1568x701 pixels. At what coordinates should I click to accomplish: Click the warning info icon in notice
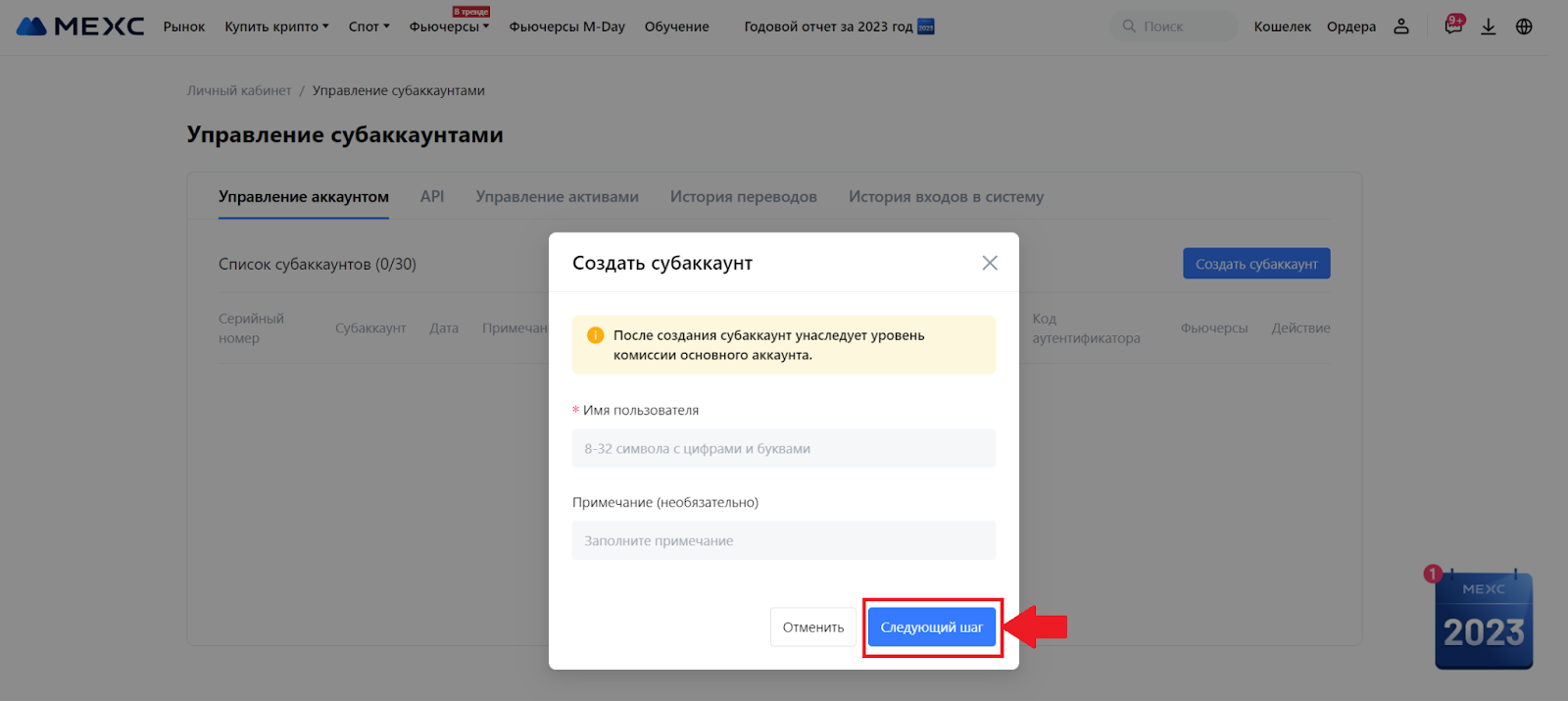(595, 335)
